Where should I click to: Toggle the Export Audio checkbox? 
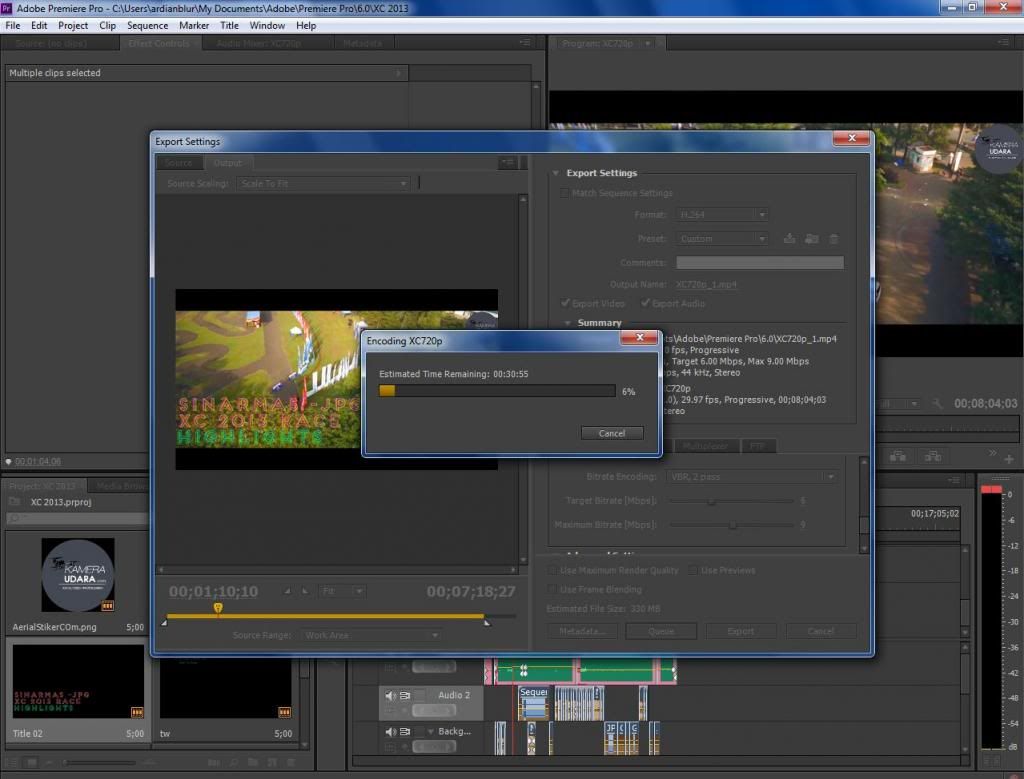pyautogui.click(x=645, y=303)
